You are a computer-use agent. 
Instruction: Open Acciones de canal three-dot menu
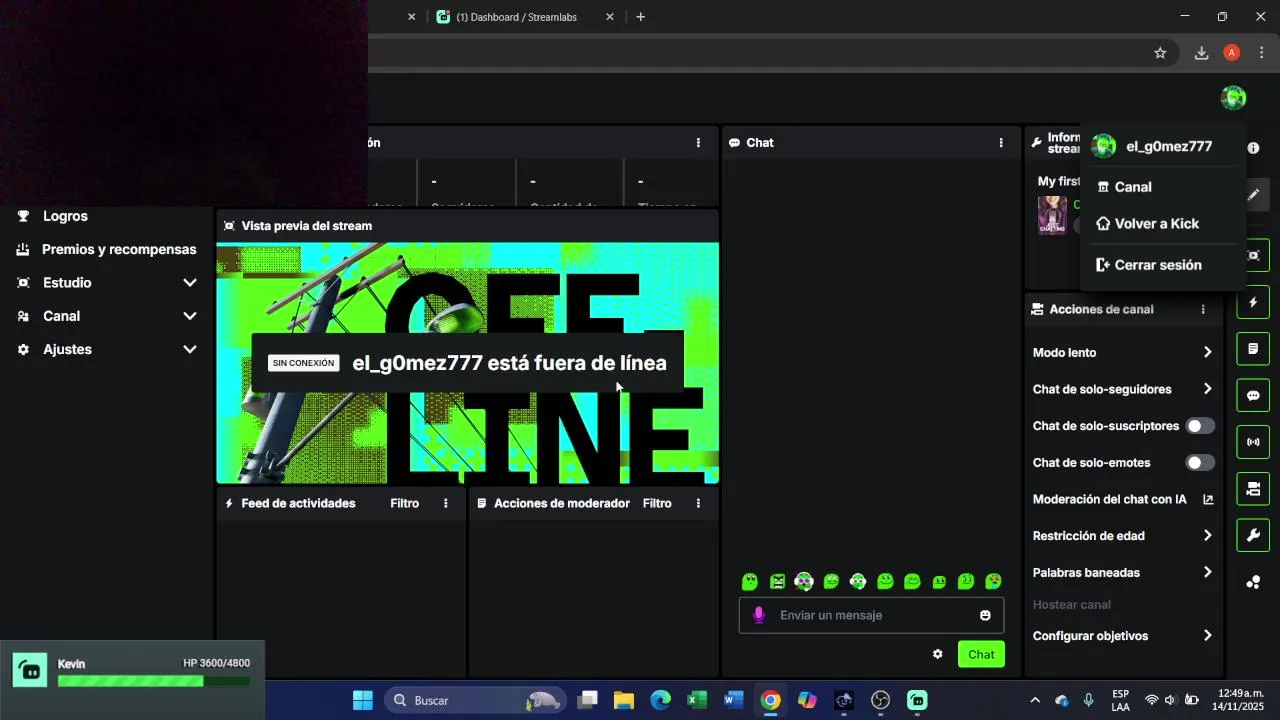point(1203,310)
